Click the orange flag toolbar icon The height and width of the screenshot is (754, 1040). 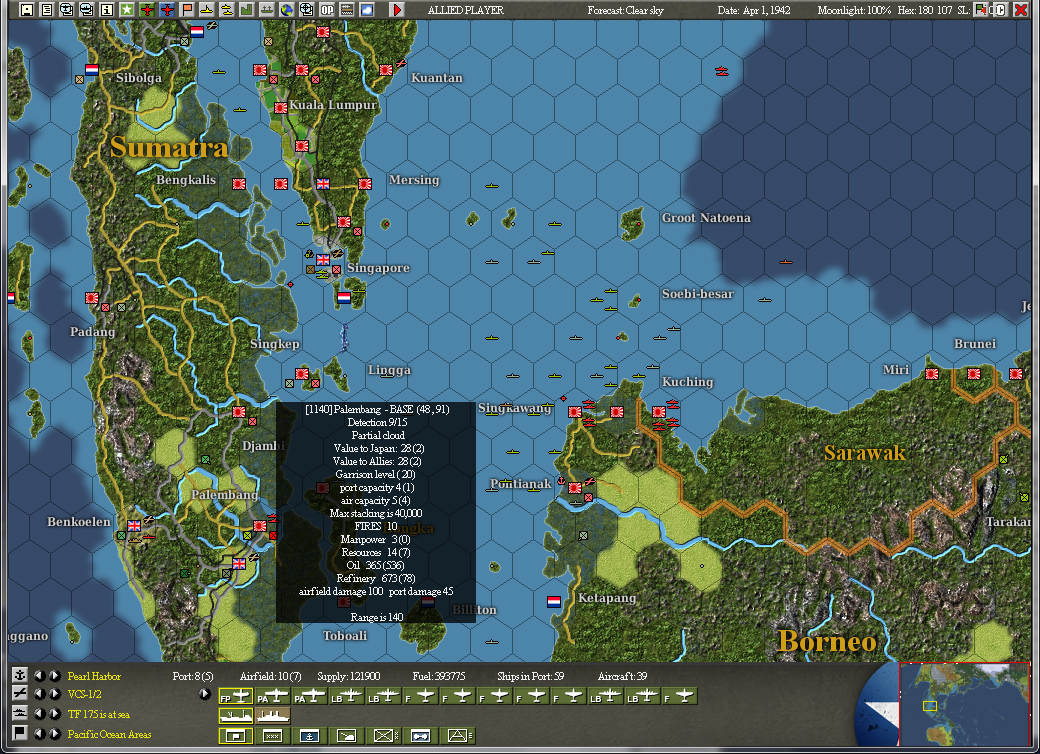187,9
